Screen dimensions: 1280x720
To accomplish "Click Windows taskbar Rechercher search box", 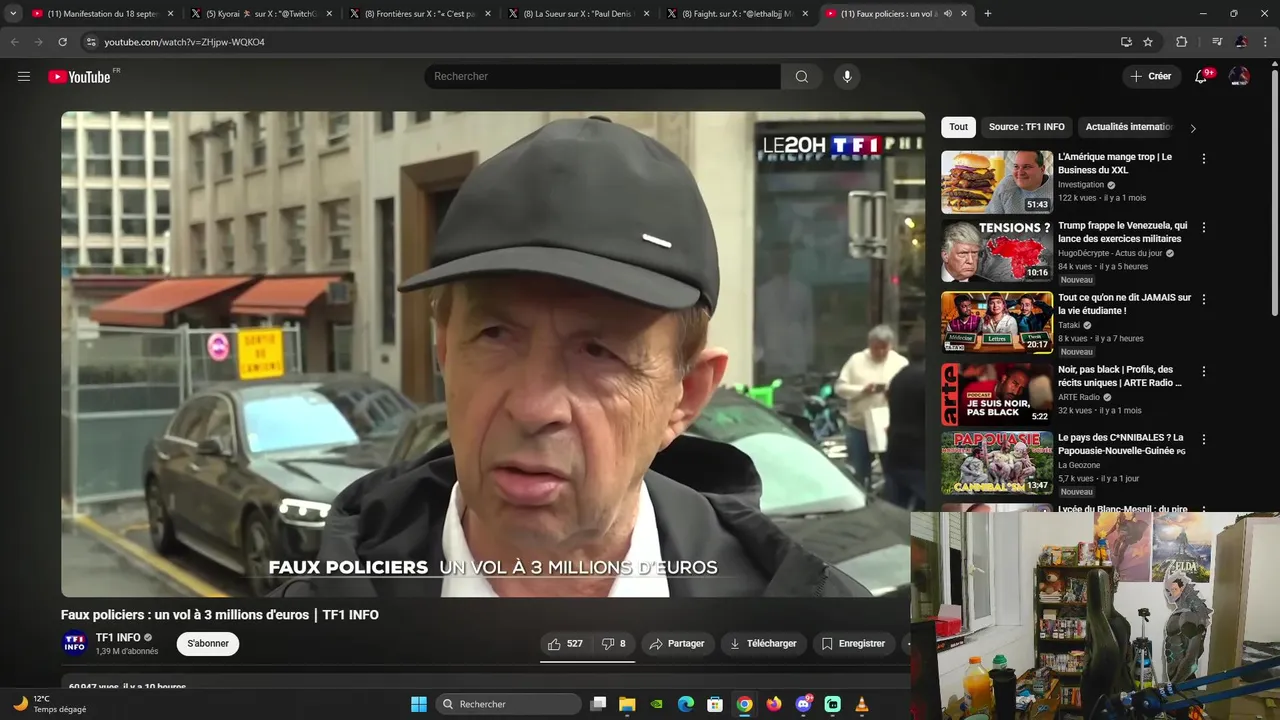I will [x=509, y=704].
